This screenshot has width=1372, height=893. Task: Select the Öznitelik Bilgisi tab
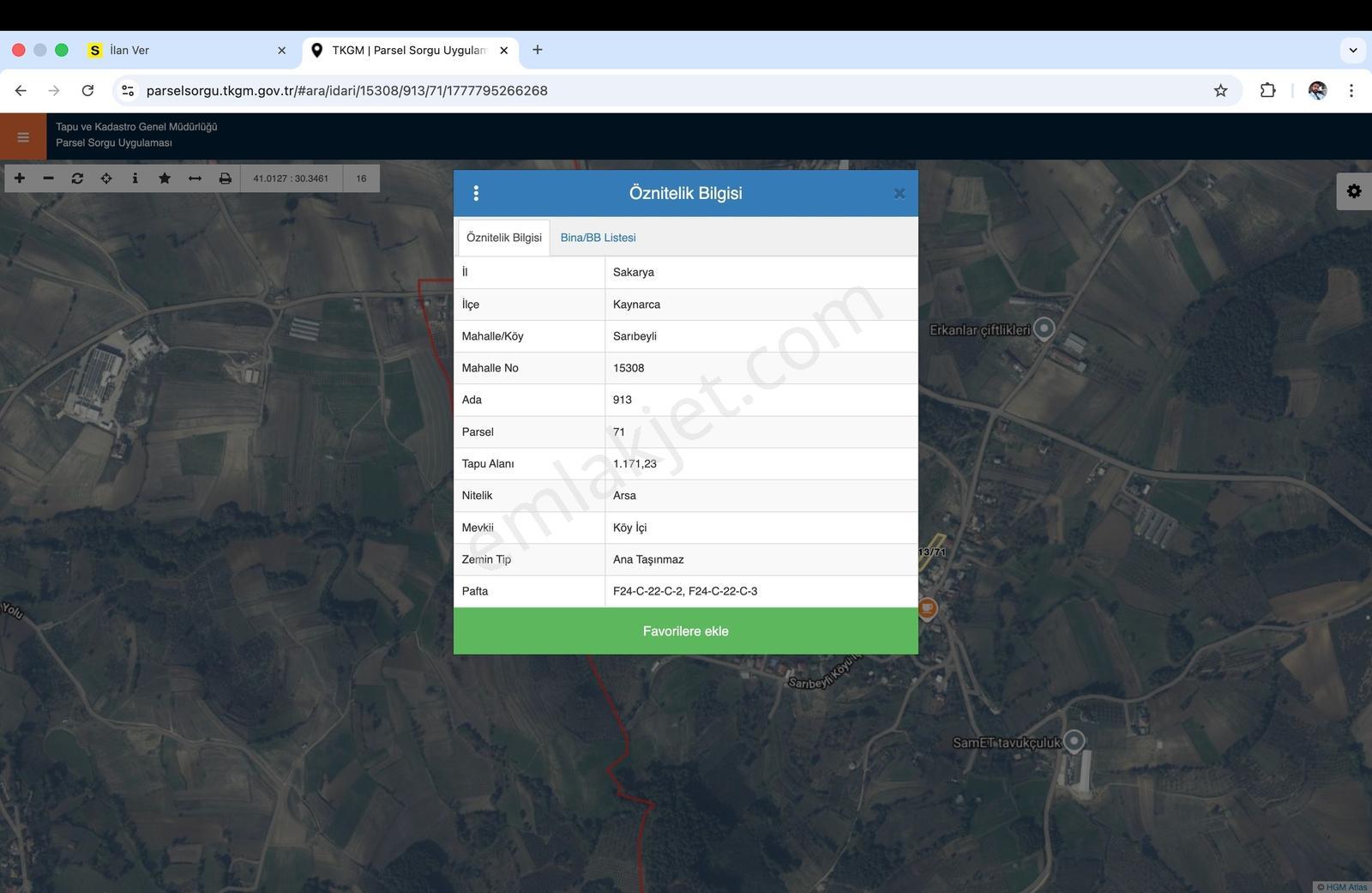(504, 238)
